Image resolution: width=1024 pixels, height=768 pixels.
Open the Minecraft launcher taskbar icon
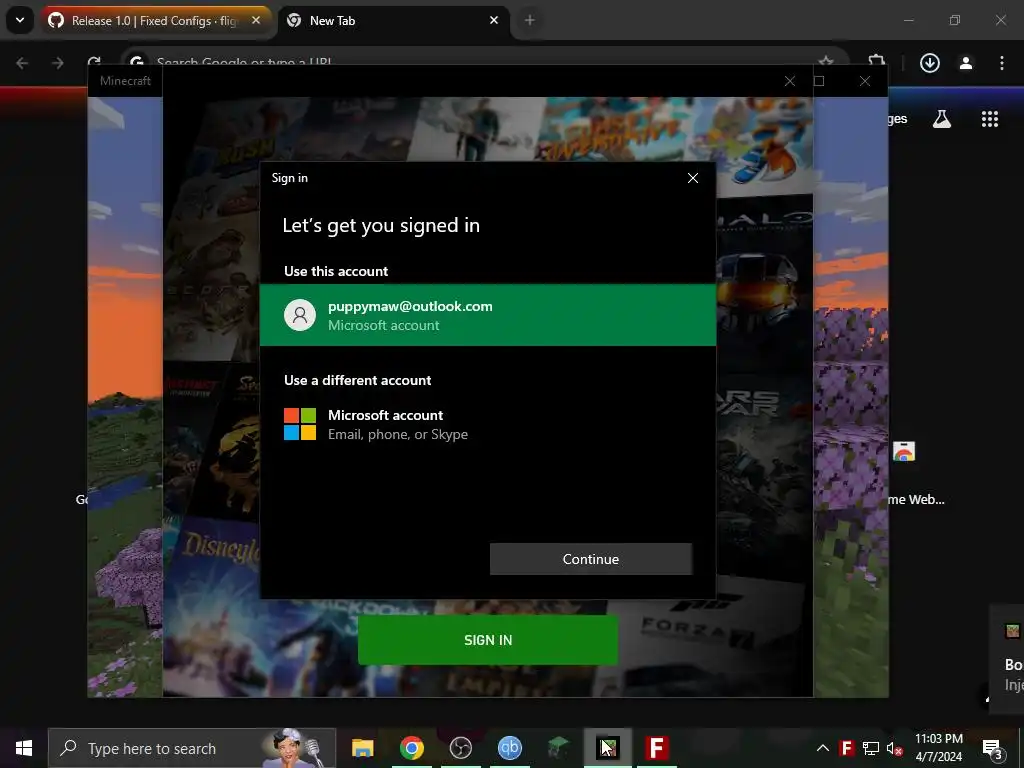607,748
